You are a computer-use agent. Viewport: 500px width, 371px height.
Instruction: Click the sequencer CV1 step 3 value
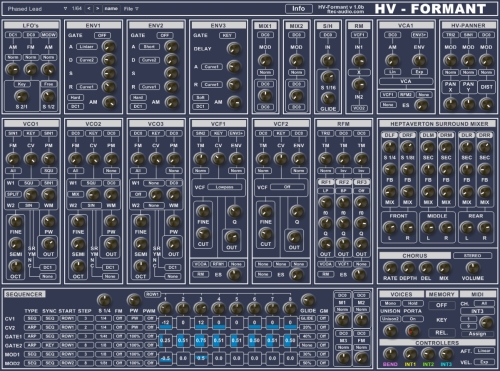tap(201, 323)
